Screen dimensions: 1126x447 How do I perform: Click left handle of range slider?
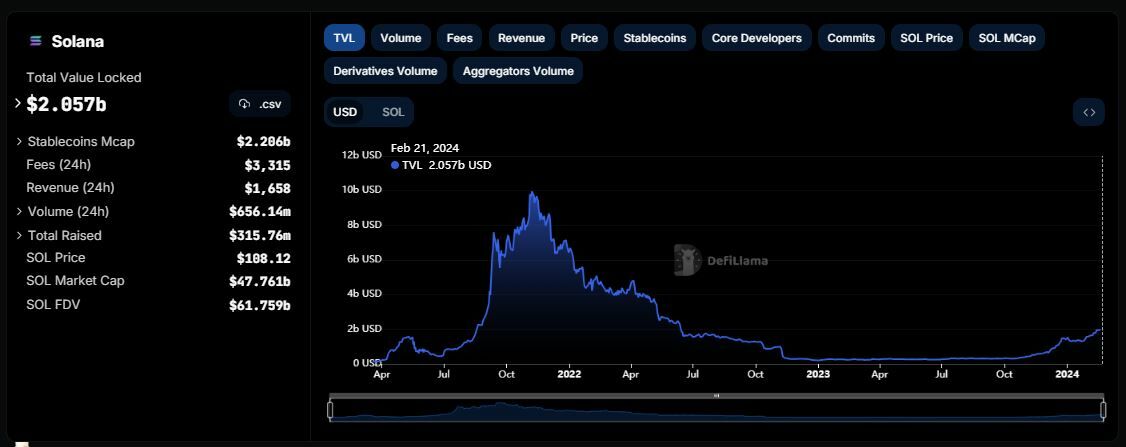(x=330, y=410)
